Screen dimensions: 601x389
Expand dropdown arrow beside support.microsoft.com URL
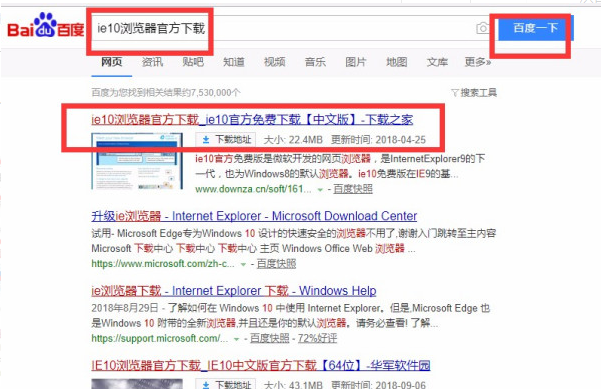[236, 339]
